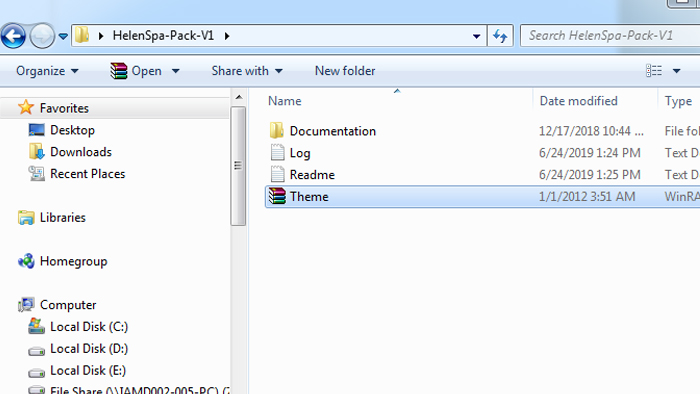Sort by the Date modified column
Screen dimensions: 700x394
[x=579, y=101]
